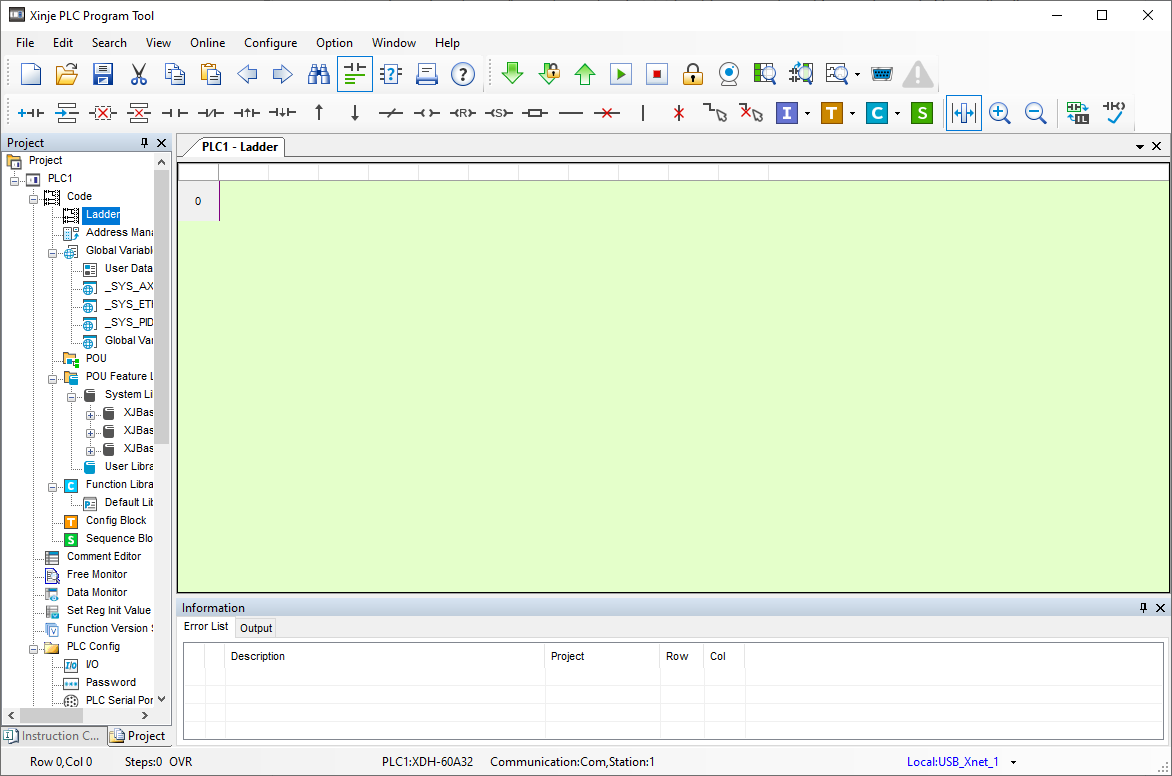Open Data Monitor from the project tree
This screenshot has width=1172, height=776.
click(97, 592)
